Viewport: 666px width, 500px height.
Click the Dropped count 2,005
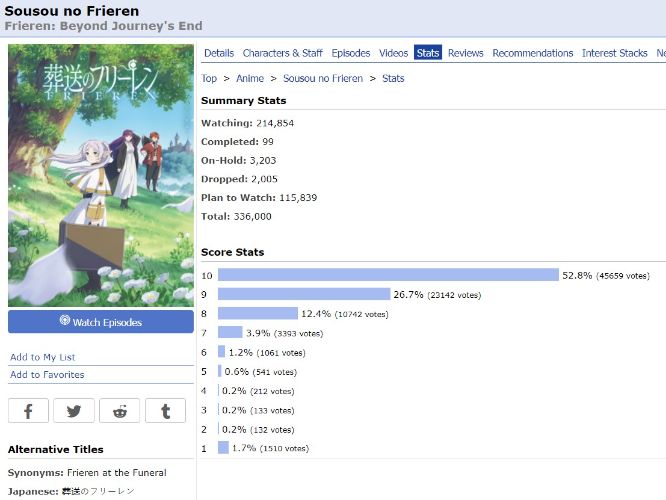(264, 179)
